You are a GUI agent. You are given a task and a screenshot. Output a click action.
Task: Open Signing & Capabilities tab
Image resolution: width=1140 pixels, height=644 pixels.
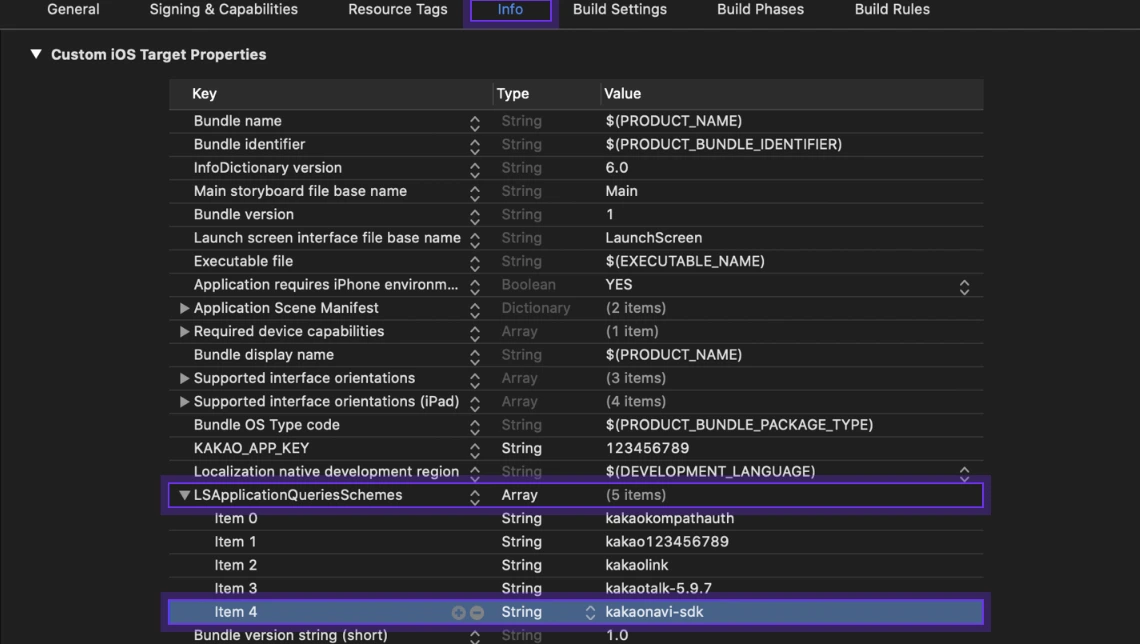(x=224, y=9)
